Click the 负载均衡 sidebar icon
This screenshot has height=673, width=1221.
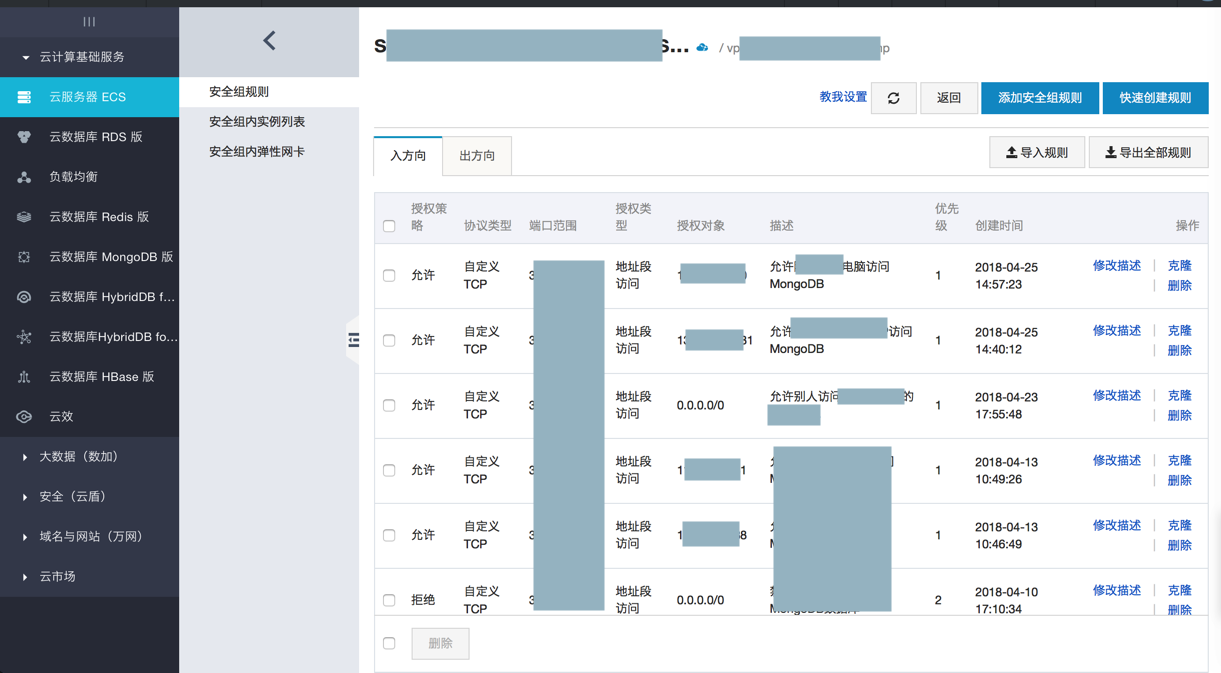click(24, 177)
